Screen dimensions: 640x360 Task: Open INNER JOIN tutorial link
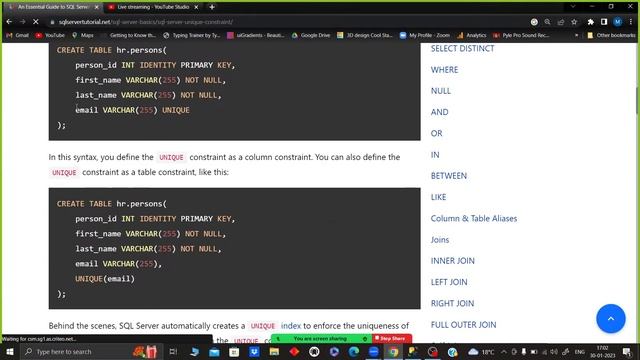point(453,260)
